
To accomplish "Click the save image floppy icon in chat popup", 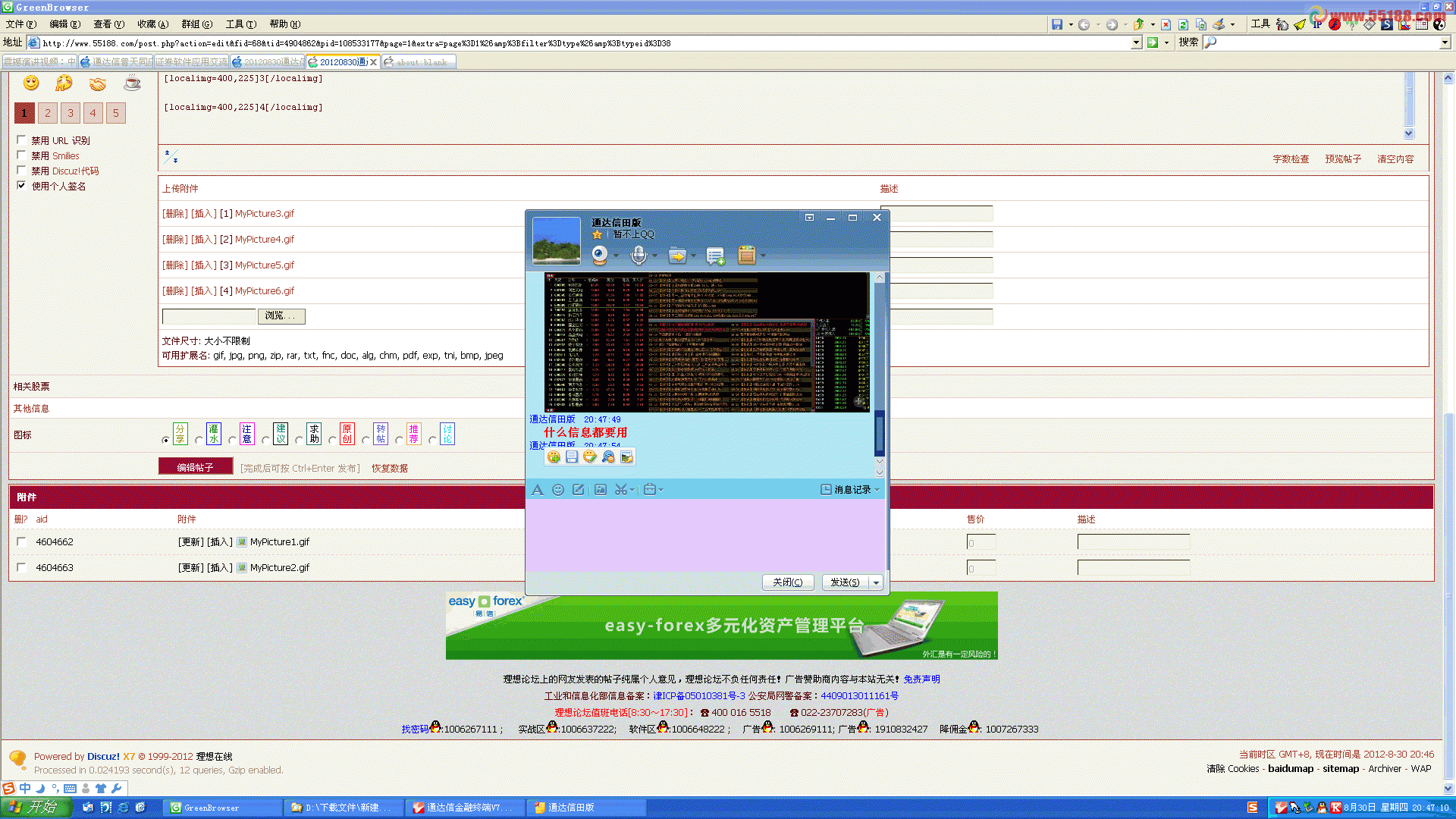I will [572, 457].
